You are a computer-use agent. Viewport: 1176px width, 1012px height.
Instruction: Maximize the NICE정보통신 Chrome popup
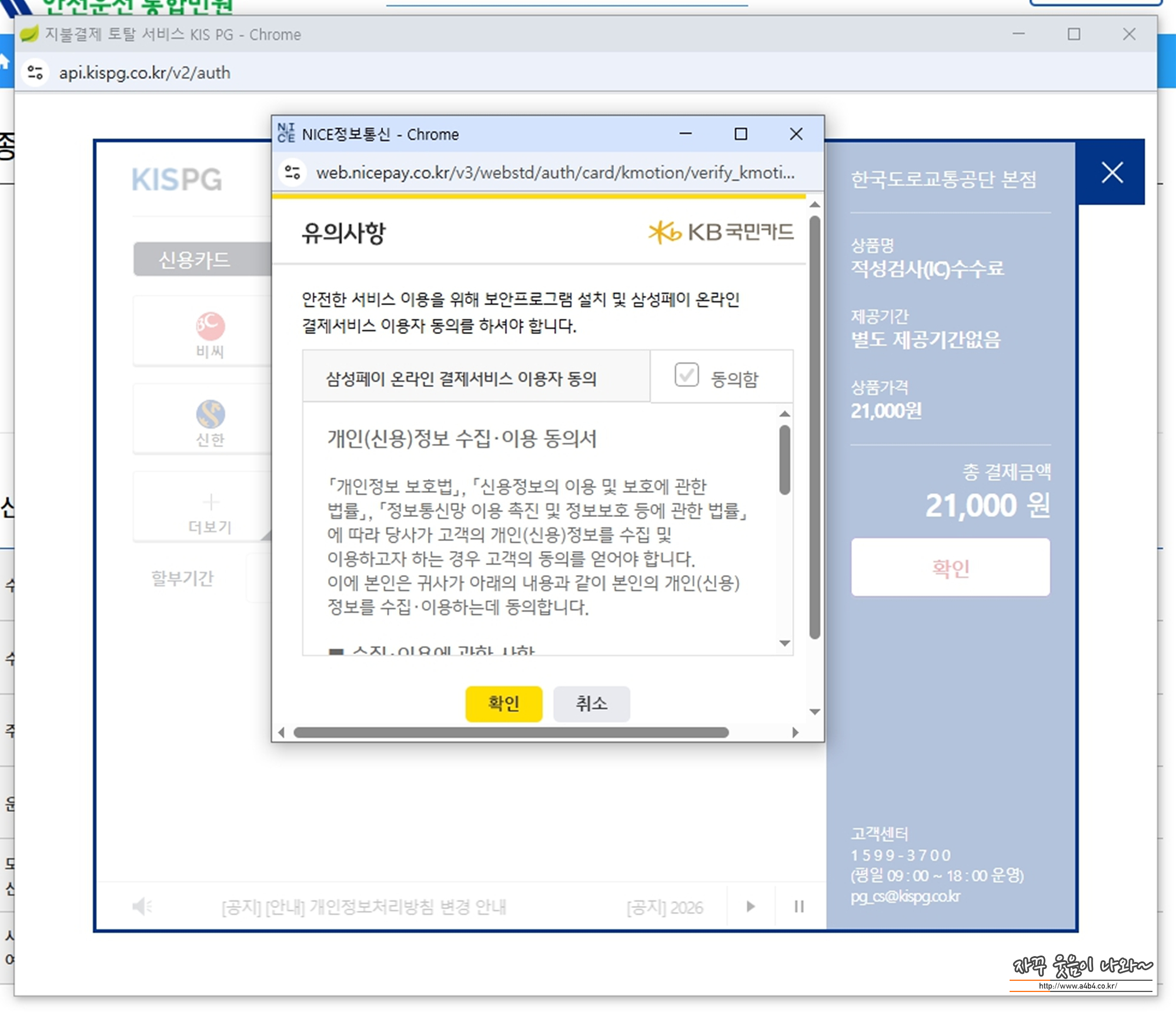[741, 134]
